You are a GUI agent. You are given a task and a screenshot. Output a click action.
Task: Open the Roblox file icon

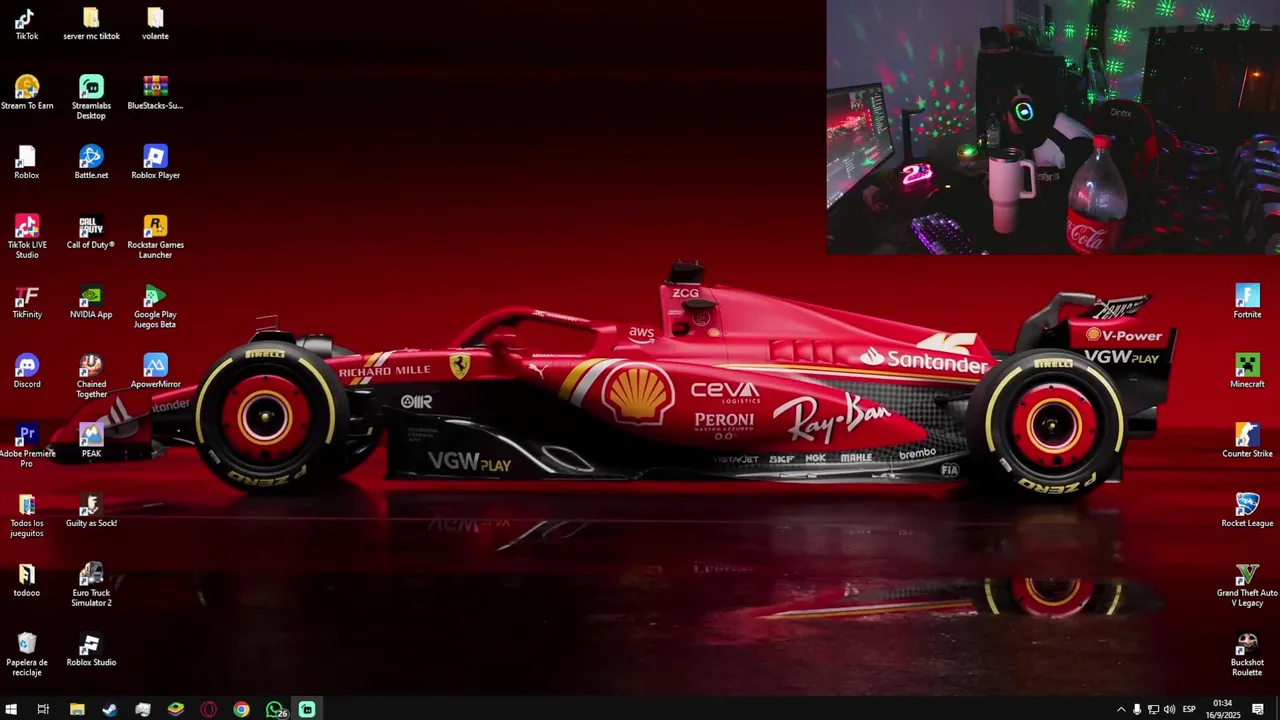tap(27, 163)
